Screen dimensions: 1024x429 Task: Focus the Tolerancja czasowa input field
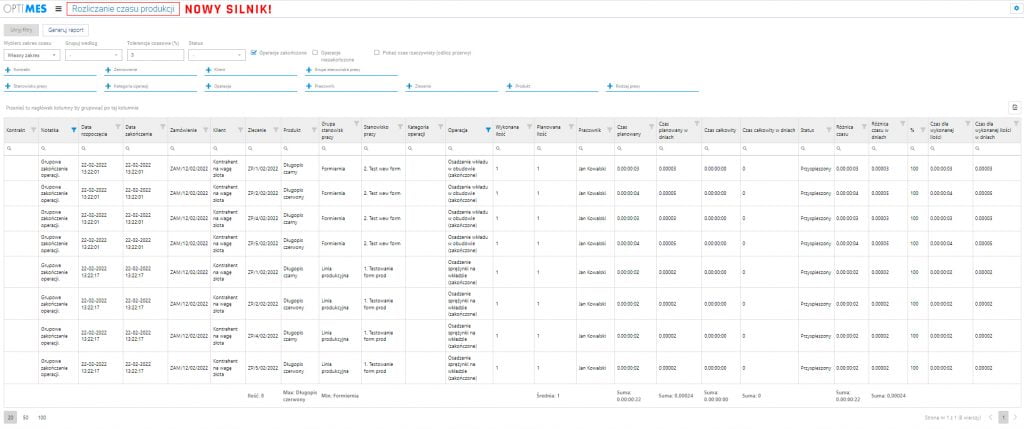[x=155, y=56]
